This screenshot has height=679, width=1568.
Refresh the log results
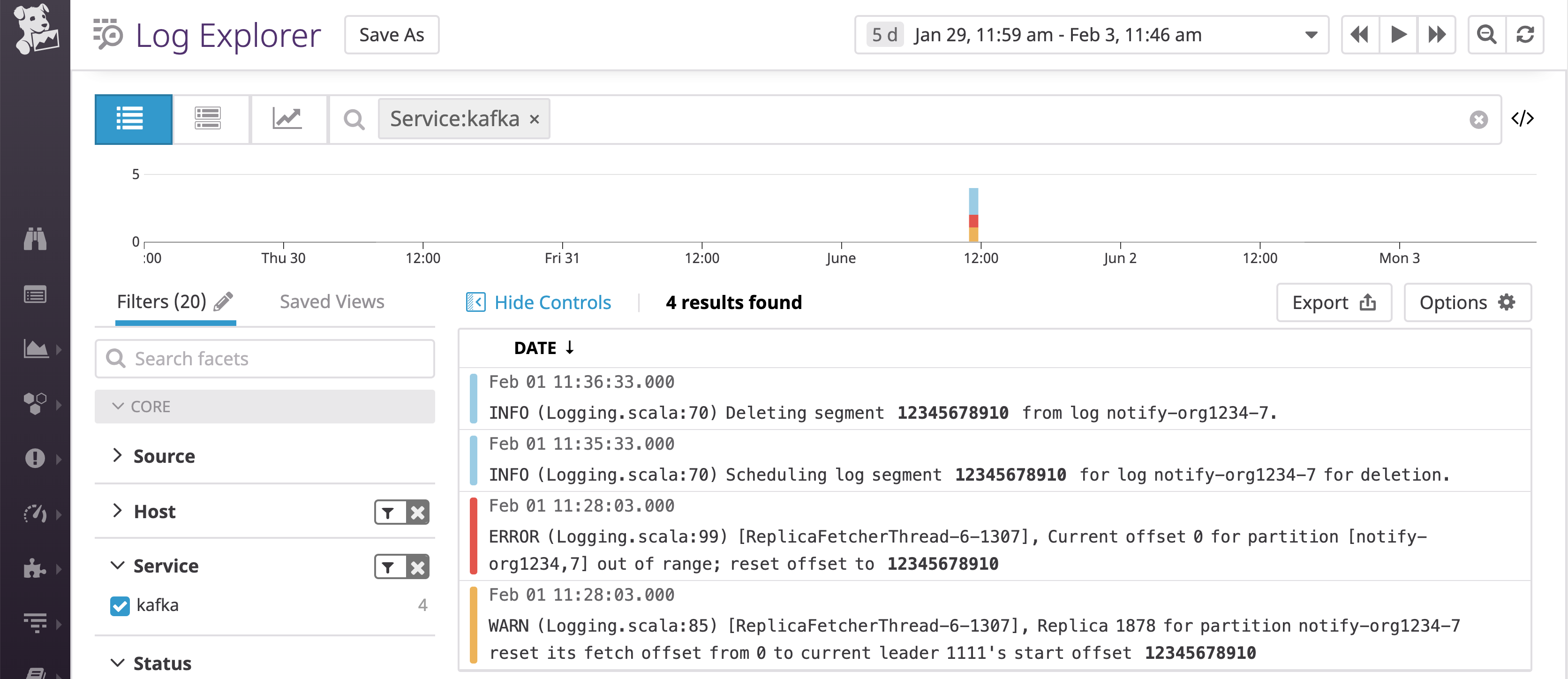tap(1526, 35)
